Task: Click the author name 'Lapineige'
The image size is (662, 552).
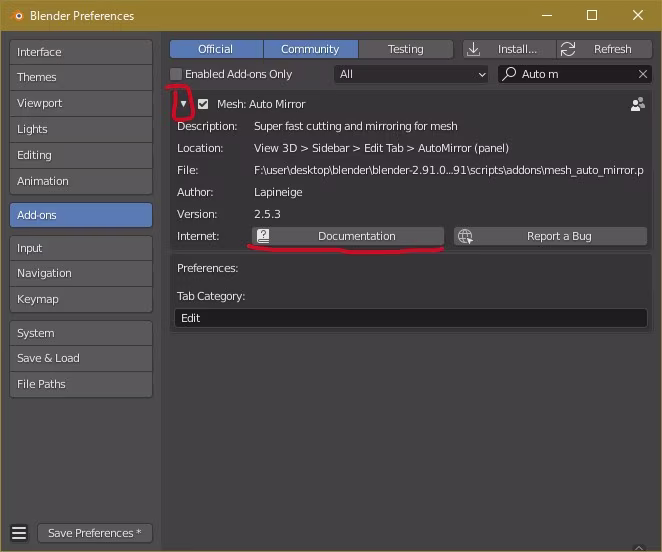Action: tap(278, 192)
